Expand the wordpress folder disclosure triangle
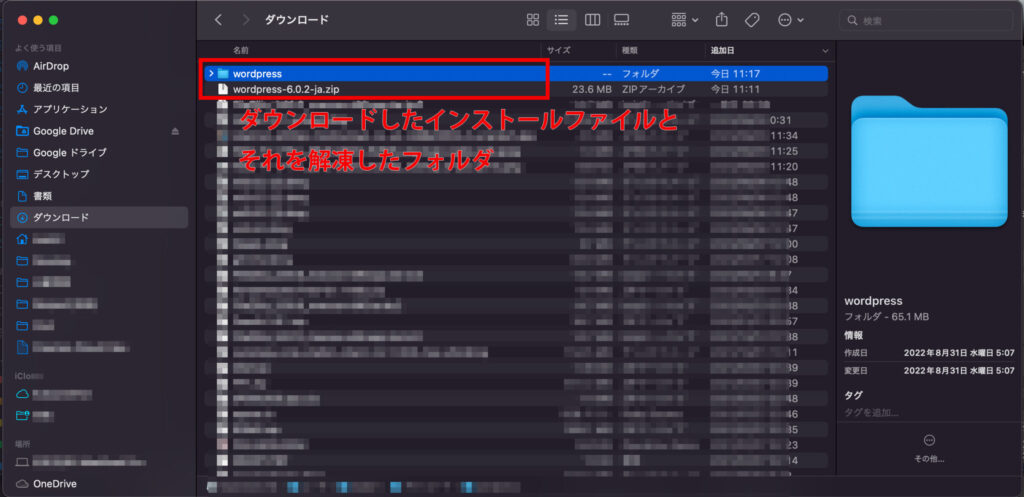The height and width of the screenshot is (497, 1024). [210, 73]
